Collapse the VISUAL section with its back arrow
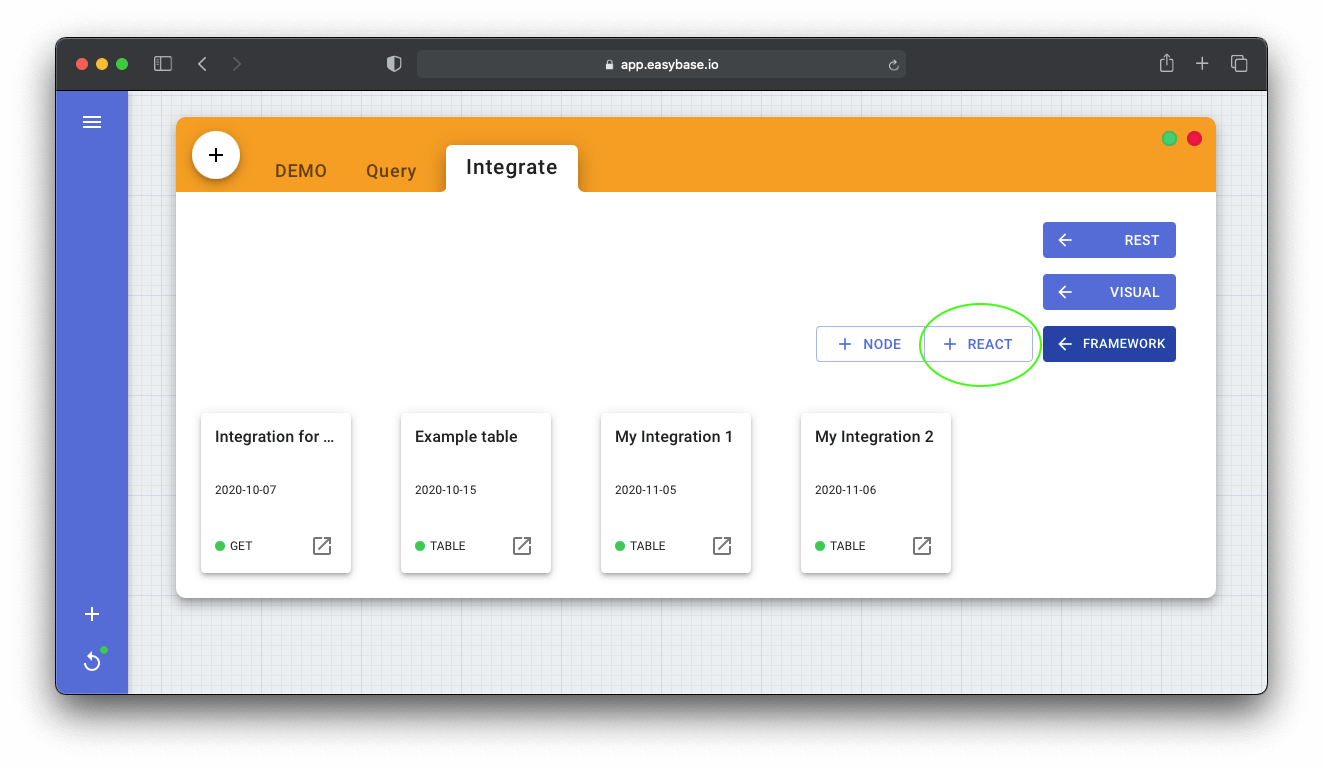The width and height of the screenshot is (1323, 768). point(1064,292)
